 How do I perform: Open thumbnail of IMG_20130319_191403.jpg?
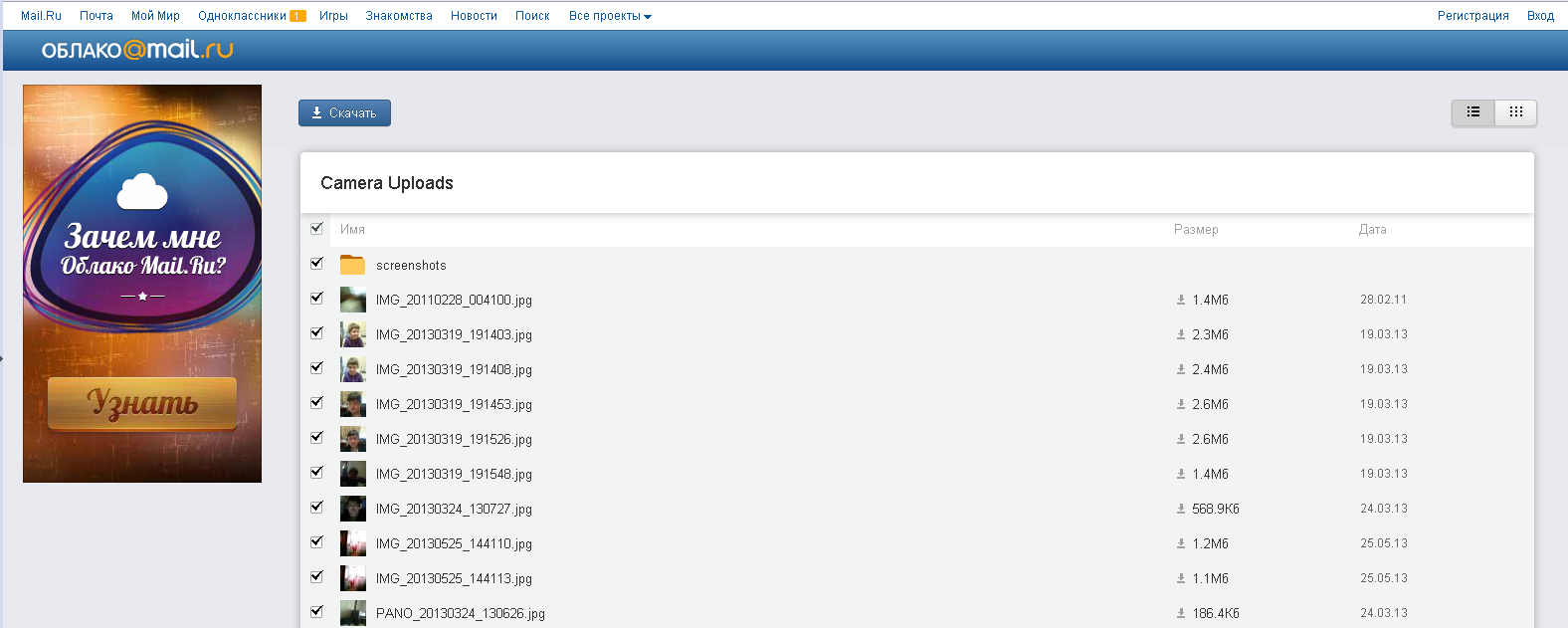pyautogui.click(x=352, y=334)
